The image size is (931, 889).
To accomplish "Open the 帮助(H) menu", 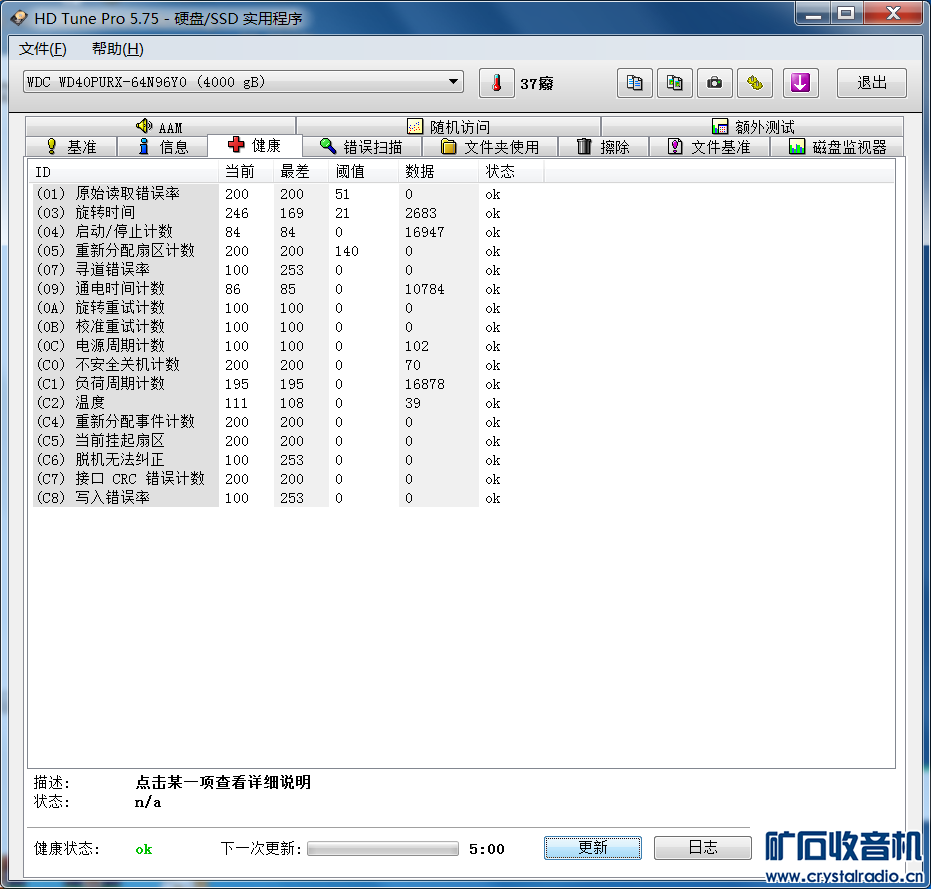I will (x=118, y=49).
